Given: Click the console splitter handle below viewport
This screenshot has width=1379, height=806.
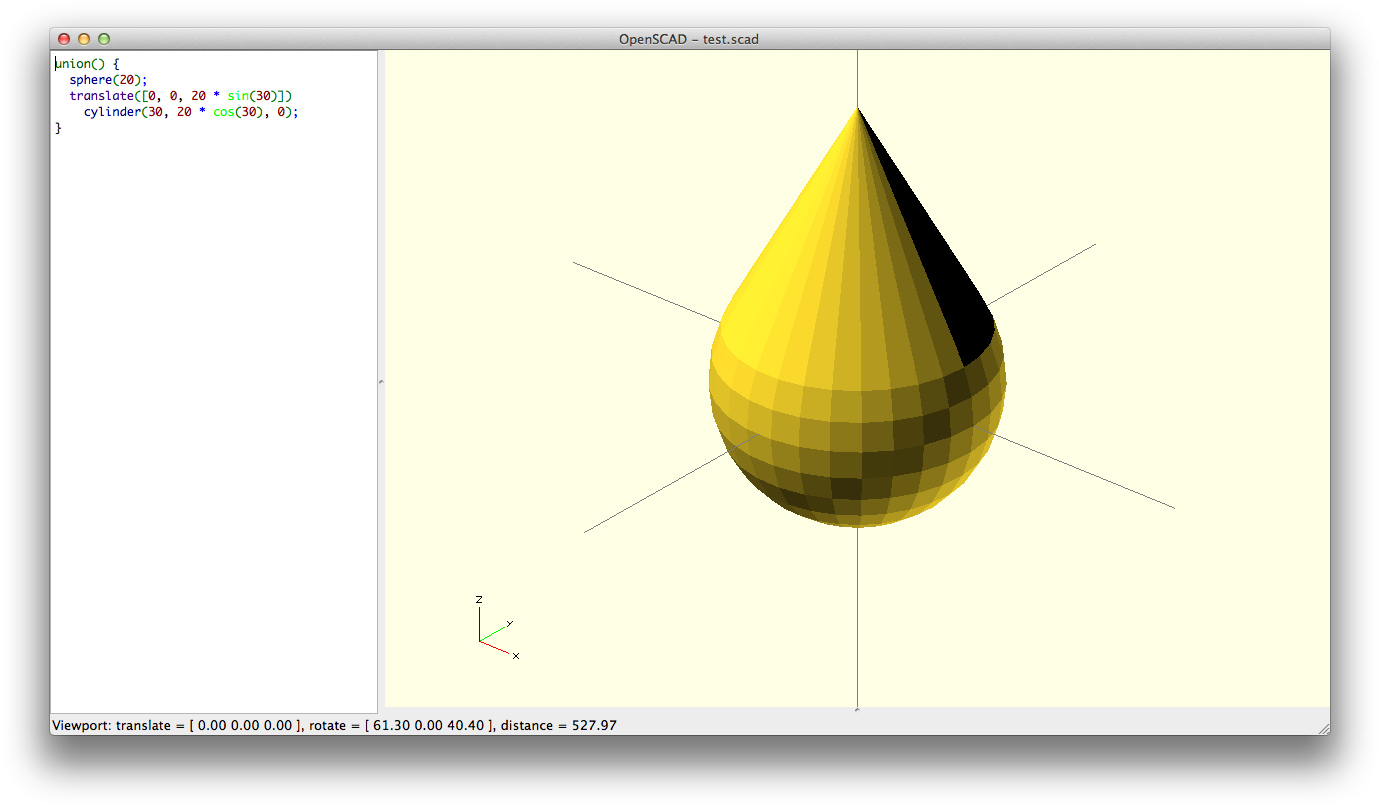Looking at the screenshot, I should [857, 709].
